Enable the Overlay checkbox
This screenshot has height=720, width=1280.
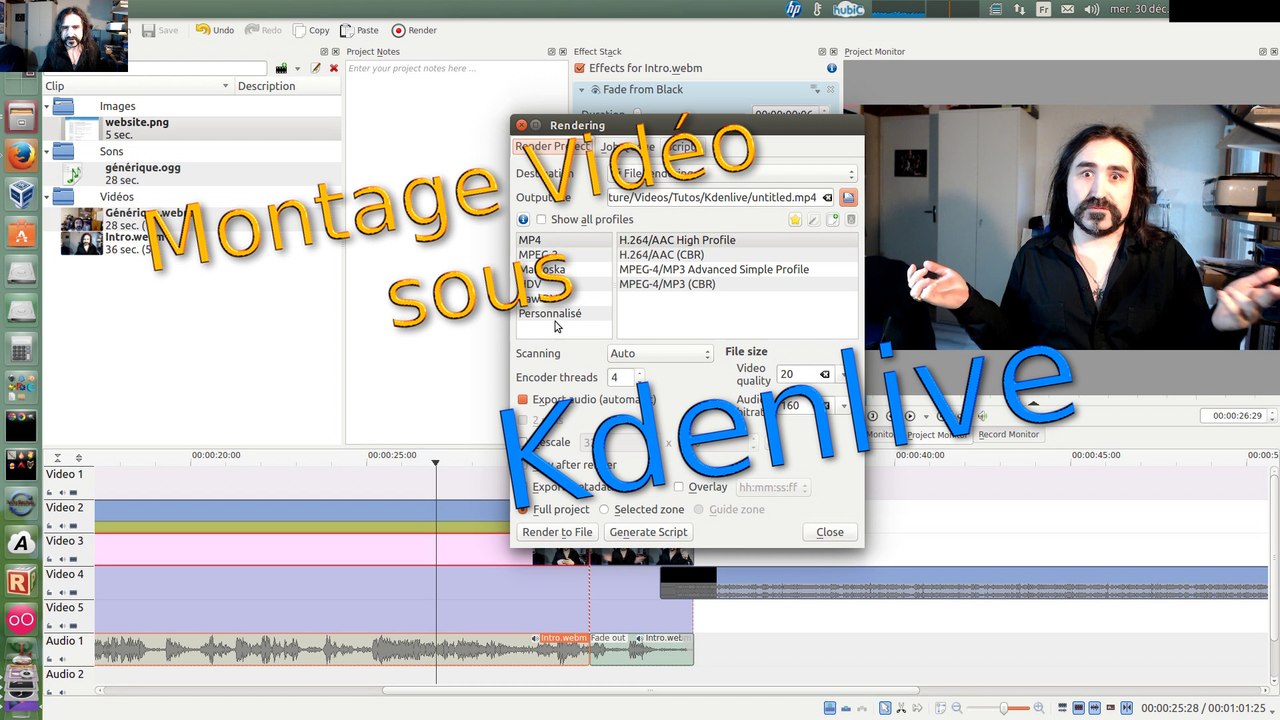point(679,487)
